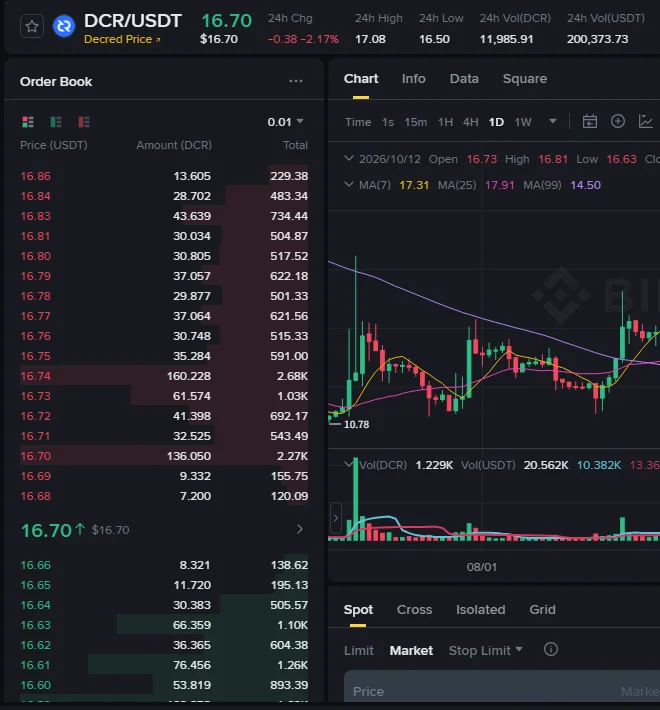Open the Stop Limit order type dropdown
Image resolution: width=660 pixels, height=710 pixels.
485,651
